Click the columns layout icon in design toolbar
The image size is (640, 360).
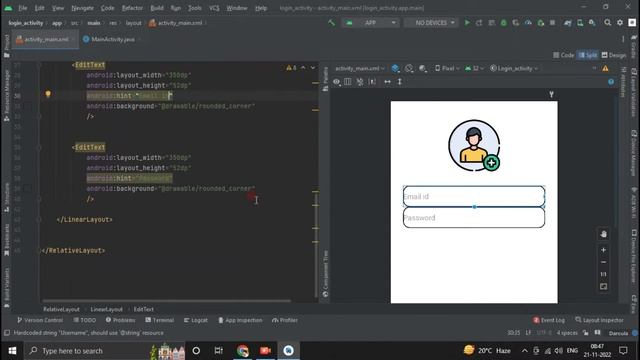tap(347, 82)
